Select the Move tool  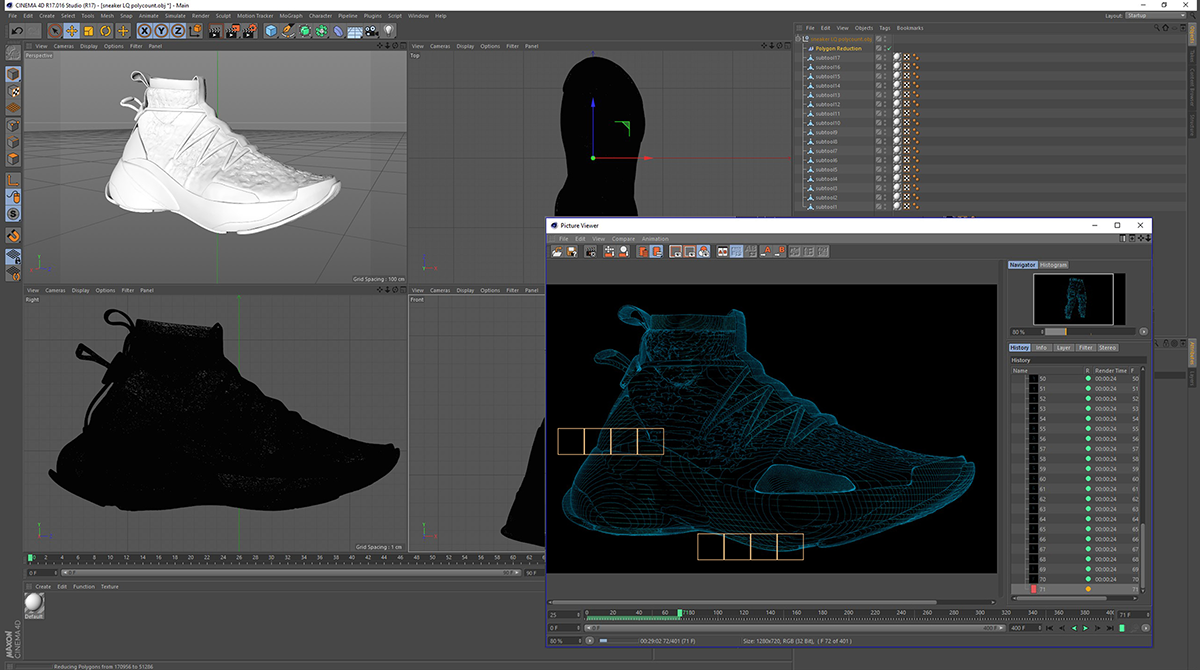point(73,31)
